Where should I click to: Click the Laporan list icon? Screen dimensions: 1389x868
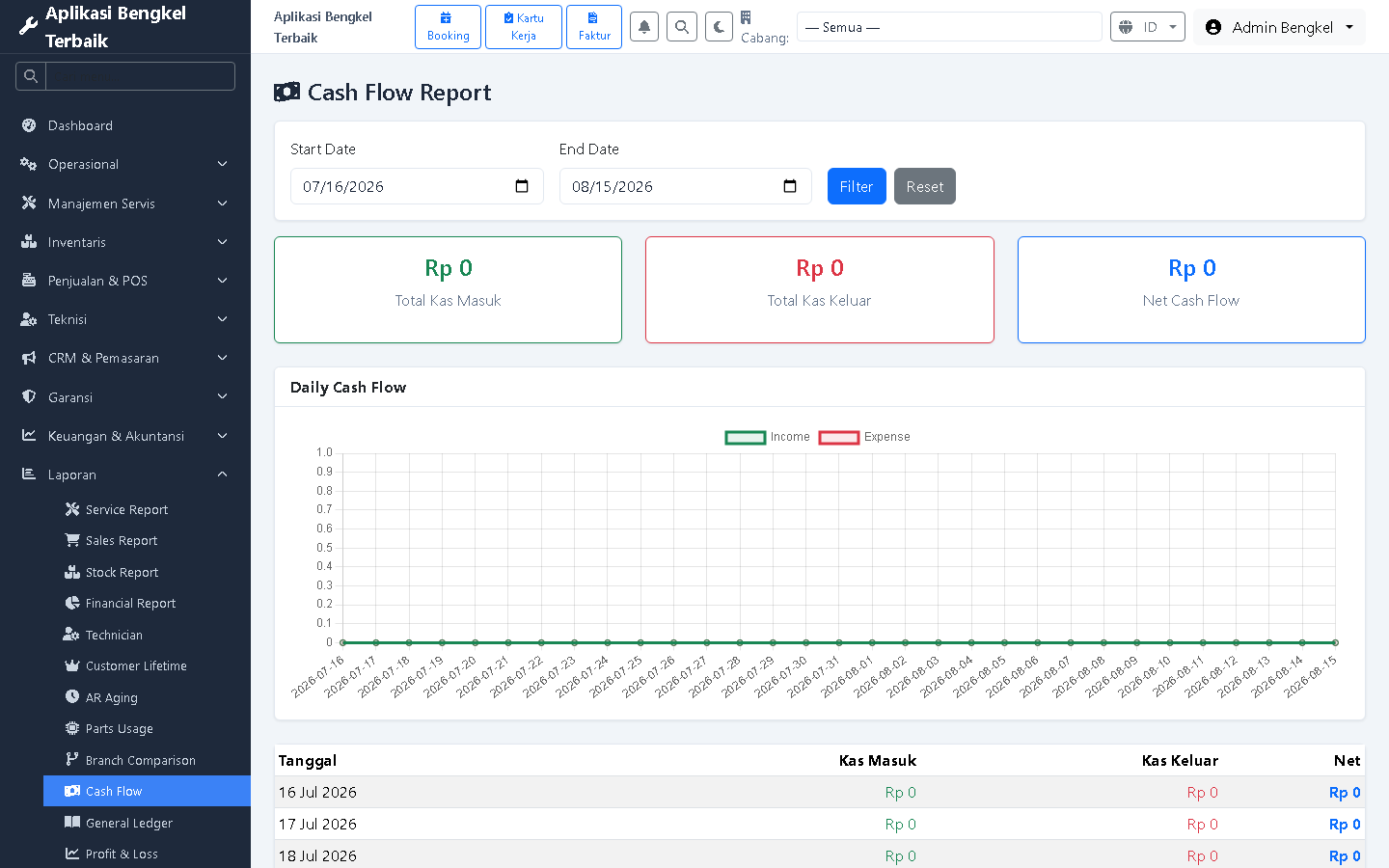click(x=29, y=474)
